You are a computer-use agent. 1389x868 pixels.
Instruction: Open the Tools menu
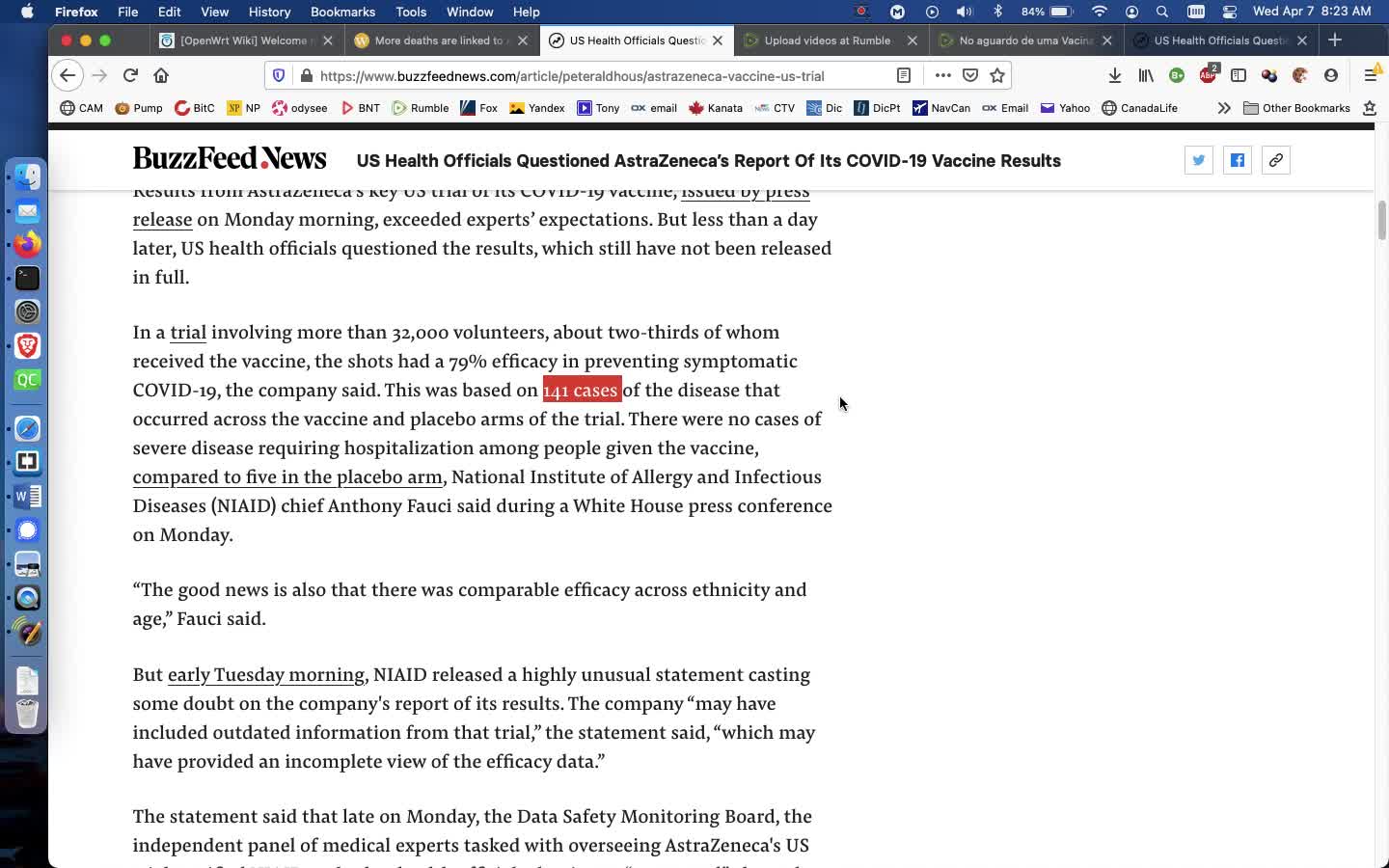pos(411,12)
